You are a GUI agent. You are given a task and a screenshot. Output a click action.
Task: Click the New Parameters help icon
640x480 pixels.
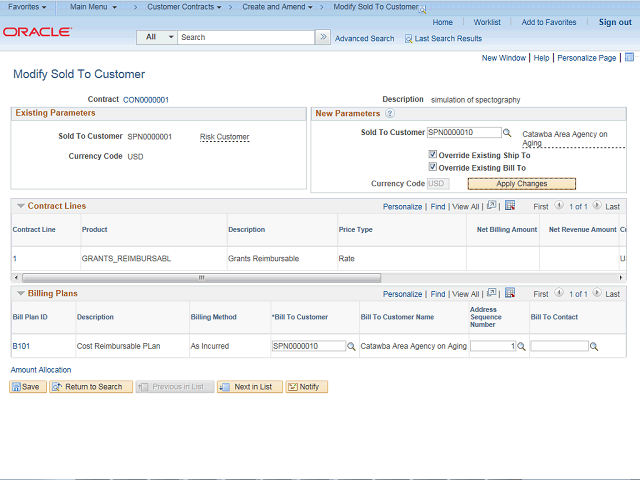coord(390,113)
